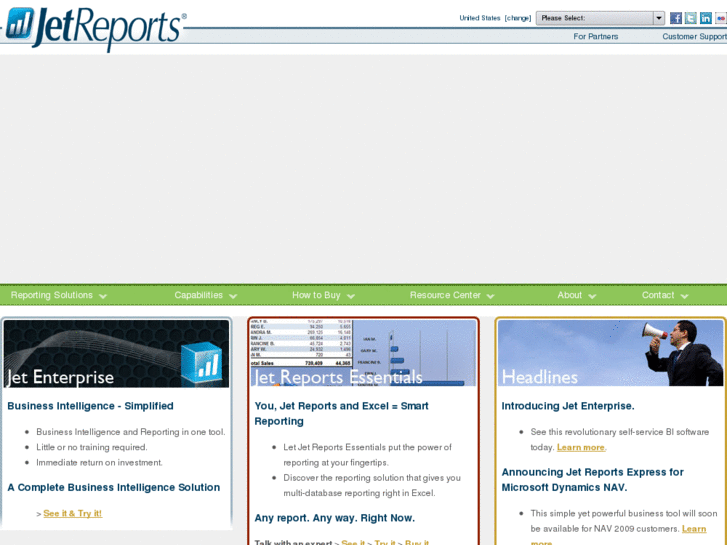Click the See it link beside Talk with an expert

[x=353, y=542]
